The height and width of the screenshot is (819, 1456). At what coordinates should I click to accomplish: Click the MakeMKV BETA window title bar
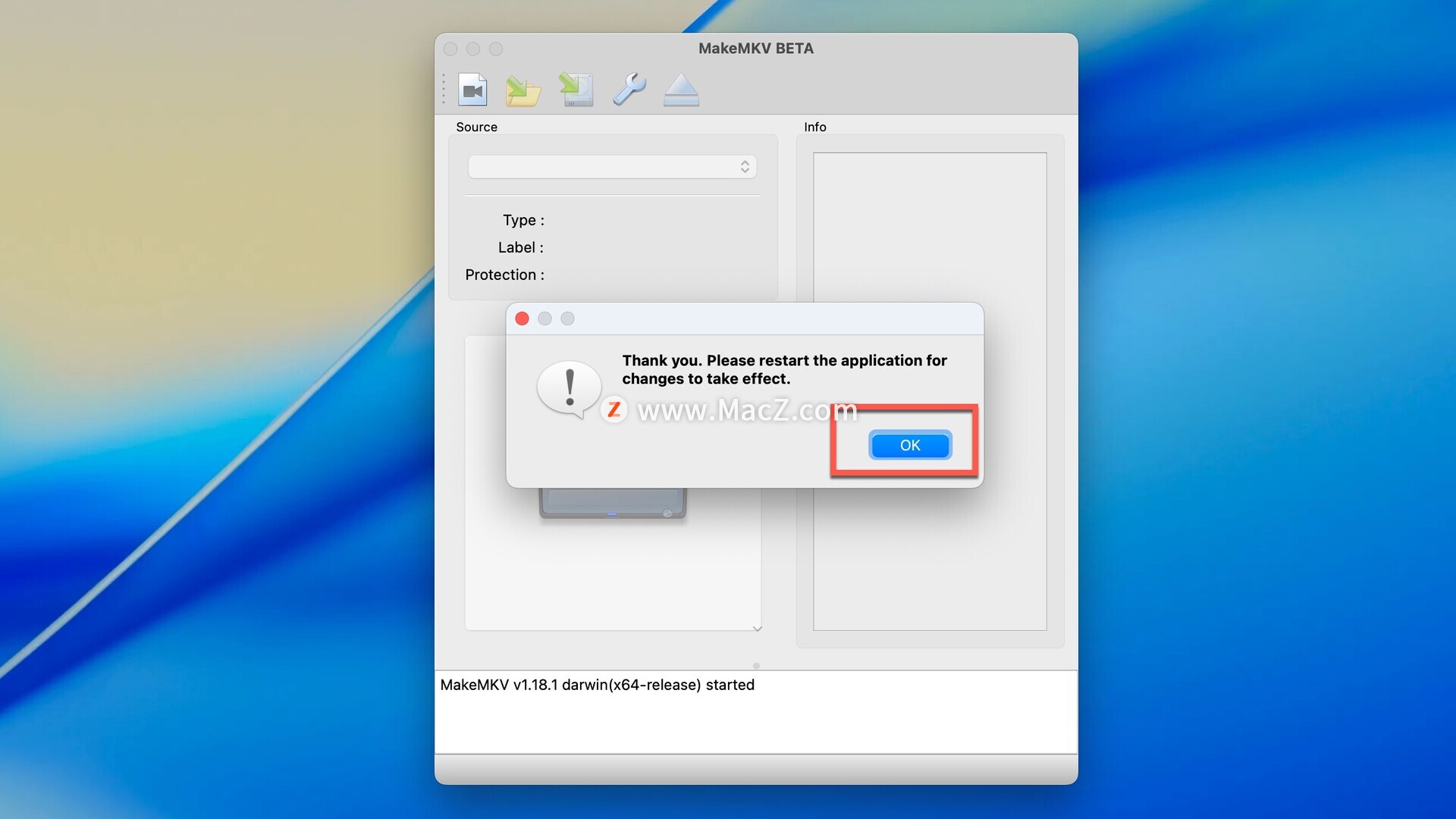point(755,49)
